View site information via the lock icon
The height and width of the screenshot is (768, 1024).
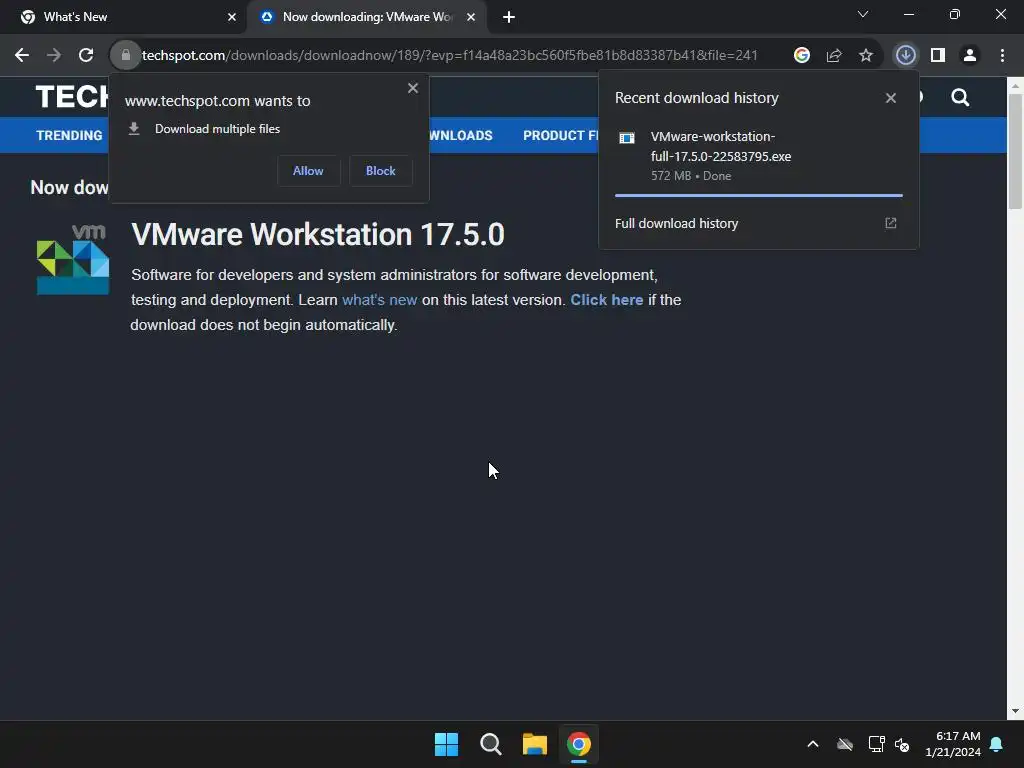tap(125, 56)
